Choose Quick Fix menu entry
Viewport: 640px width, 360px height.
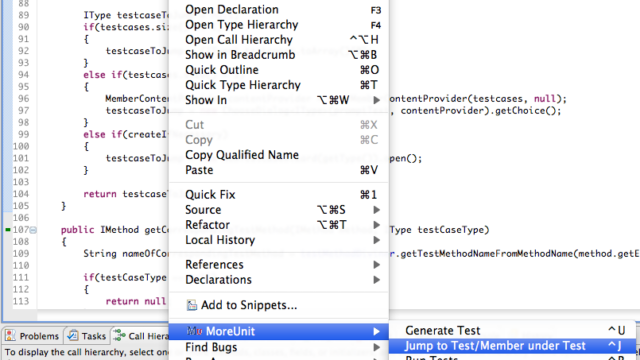click(279, 195)
